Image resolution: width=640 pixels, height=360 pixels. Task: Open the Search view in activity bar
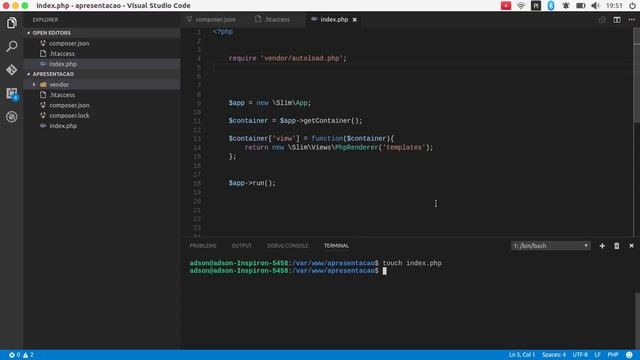click(11, 46)
